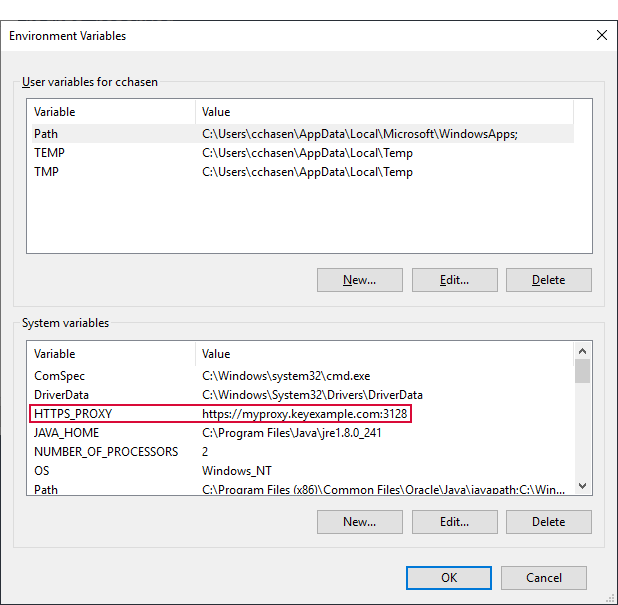
Task: Click the system variables scroll down arrow
Action: (582, 486)
